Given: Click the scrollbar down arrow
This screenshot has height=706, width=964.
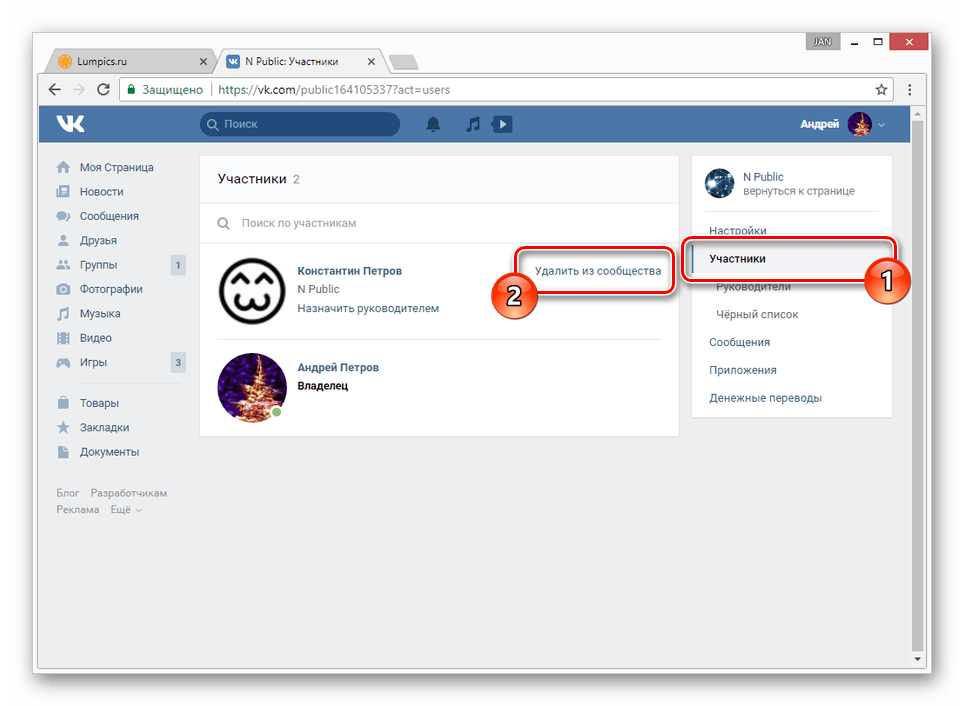Looking at the screenshot, I should (x=917, y=659).
